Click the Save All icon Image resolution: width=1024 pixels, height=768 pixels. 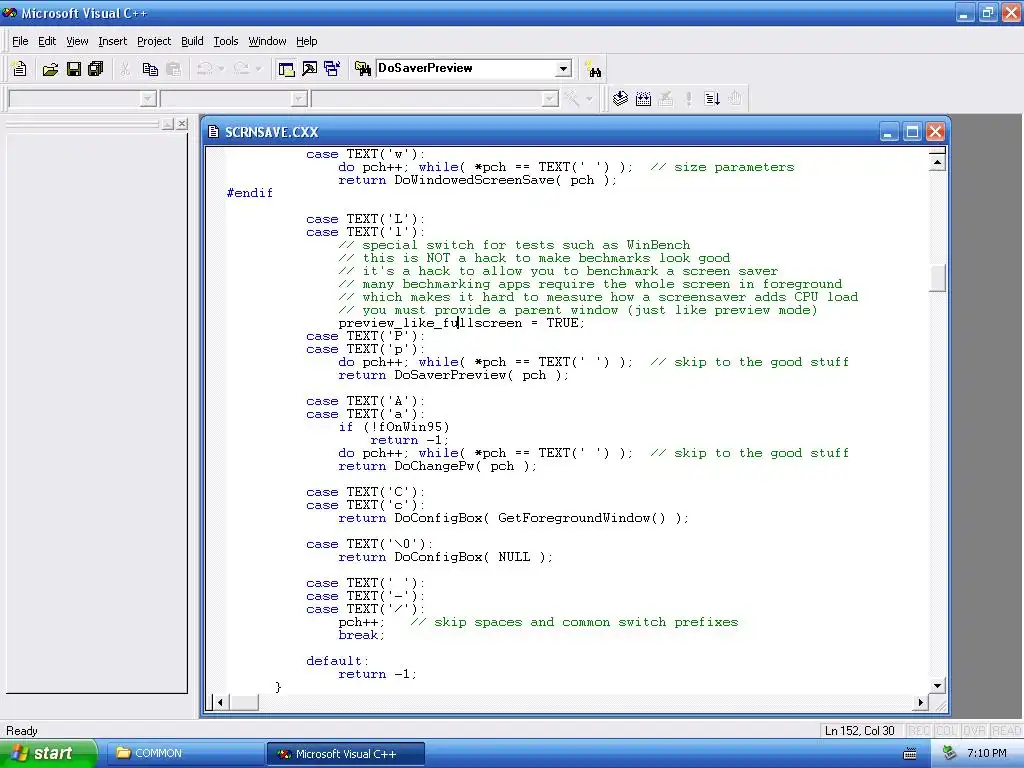(96, 69)
